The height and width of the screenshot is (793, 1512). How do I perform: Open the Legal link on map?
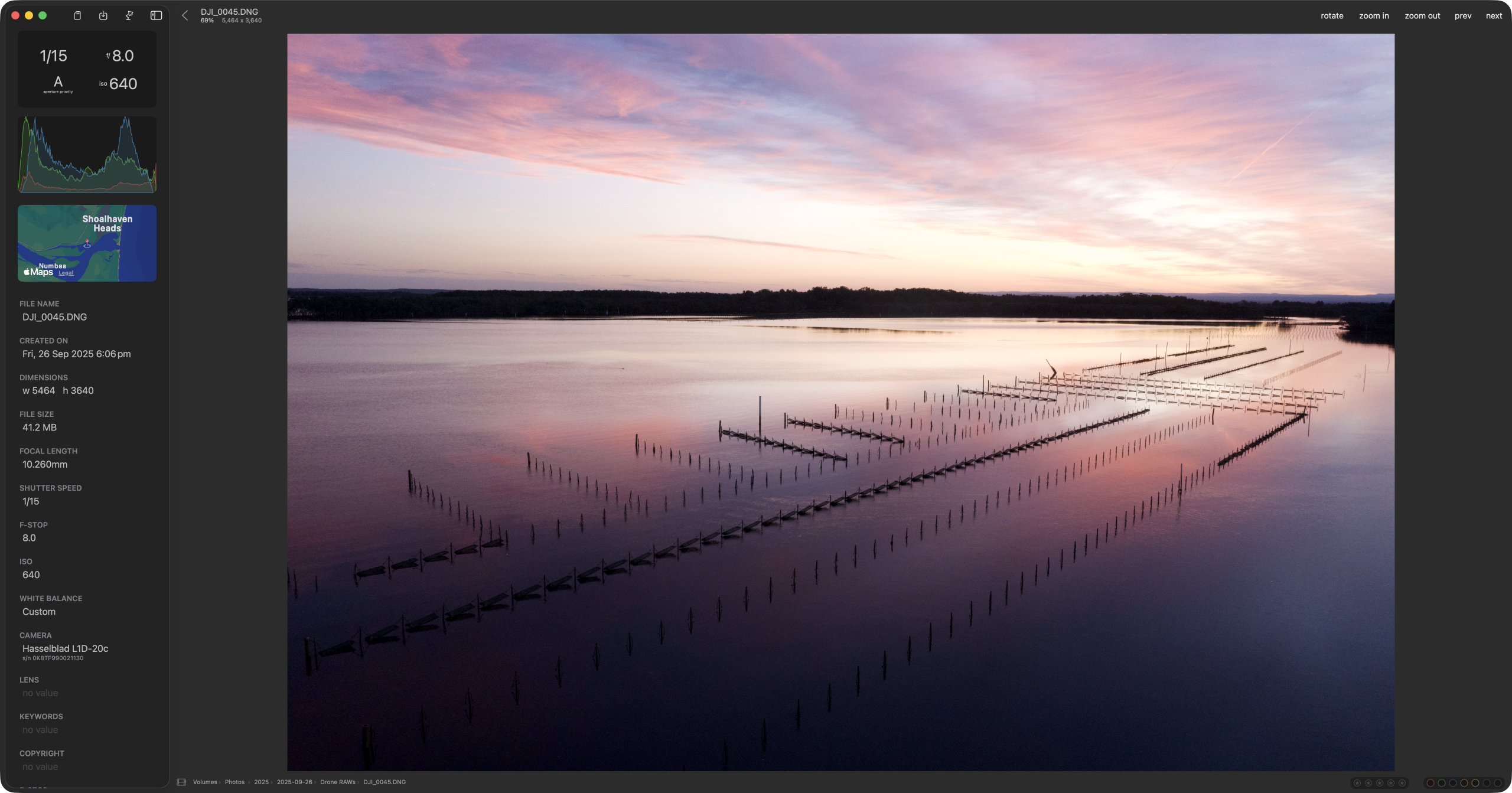[66, 273]
